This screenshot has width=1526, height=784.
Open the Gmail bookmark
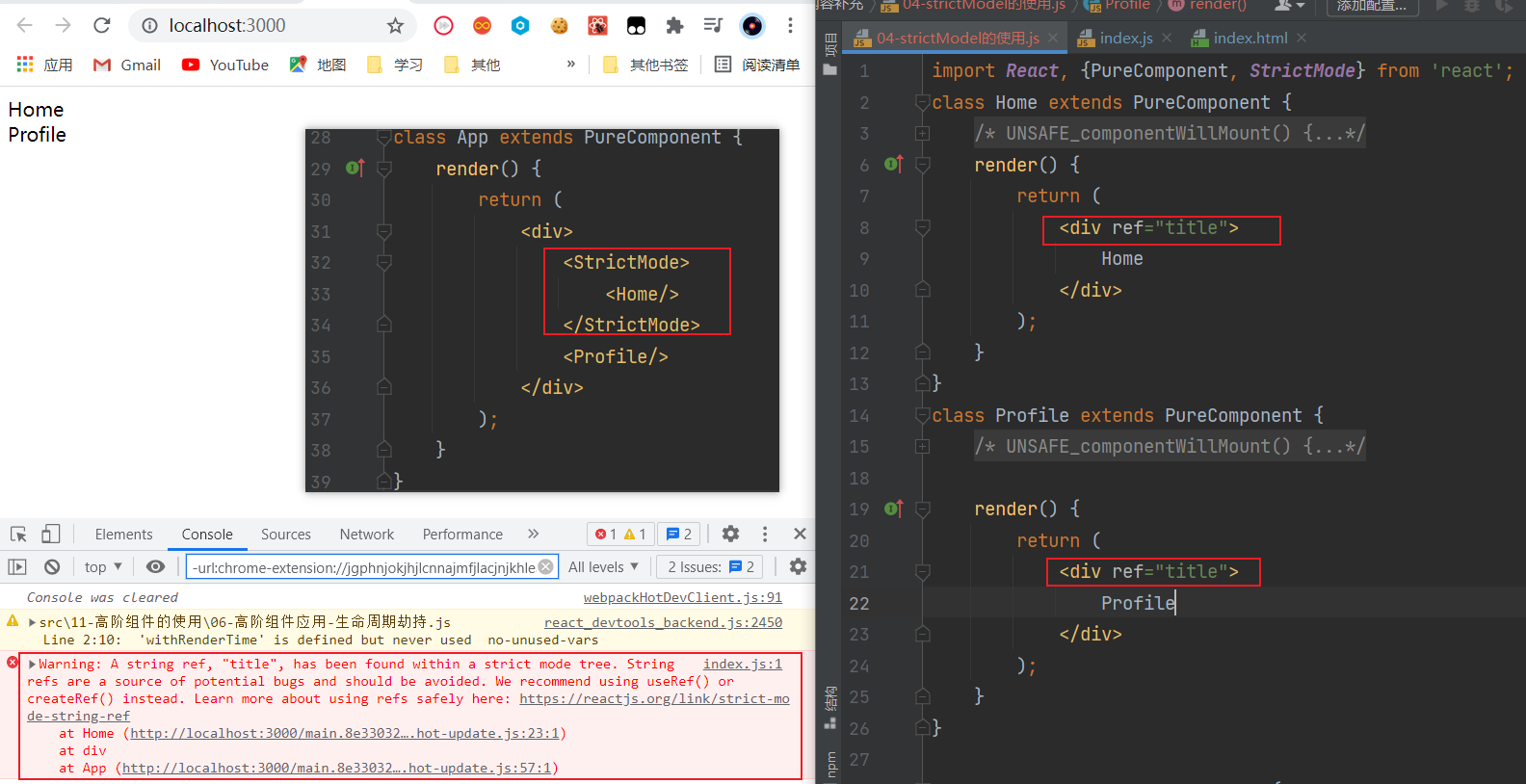click(127, 65)
